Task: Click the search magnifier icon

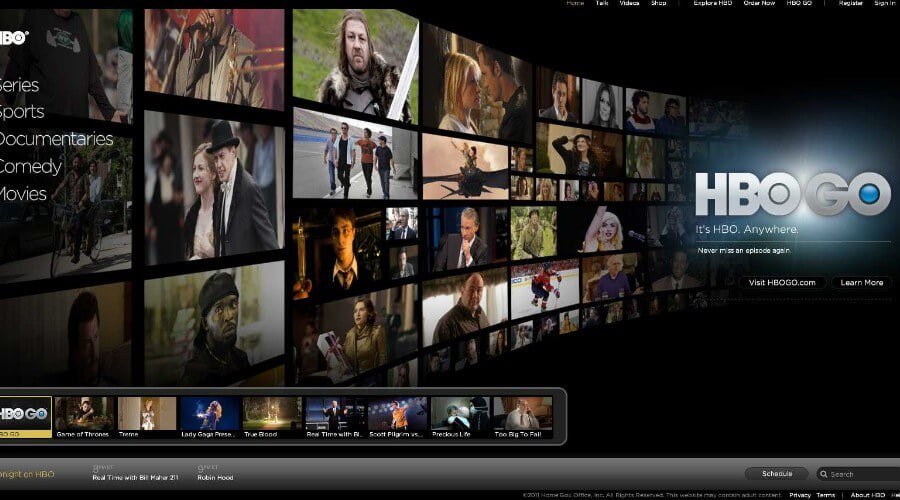Action: [823, 474]
